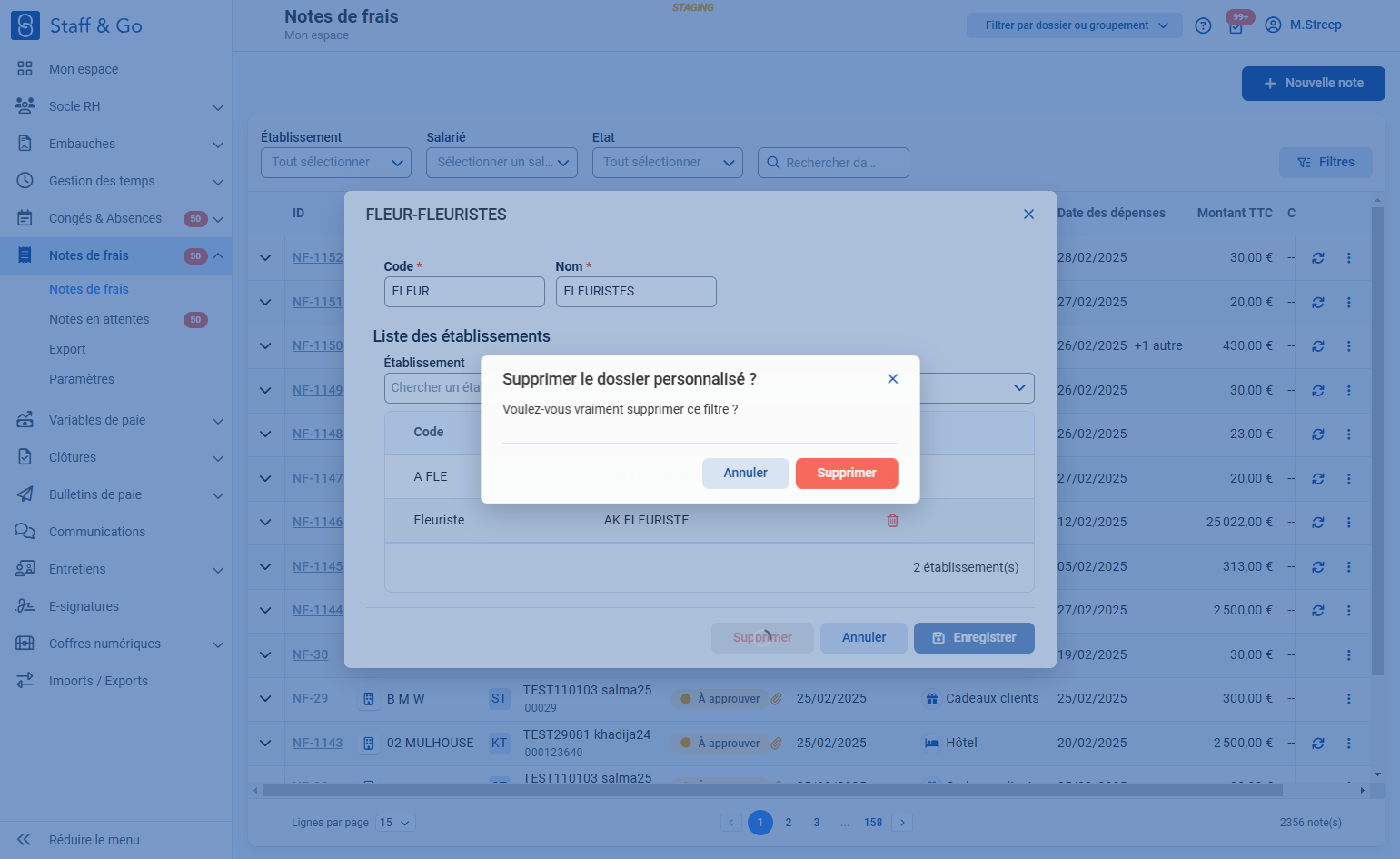1400x859 pixels.
Task: Open the Chercher un établissement dropdown
Action: pyautogui.click(x=709, y=388)
